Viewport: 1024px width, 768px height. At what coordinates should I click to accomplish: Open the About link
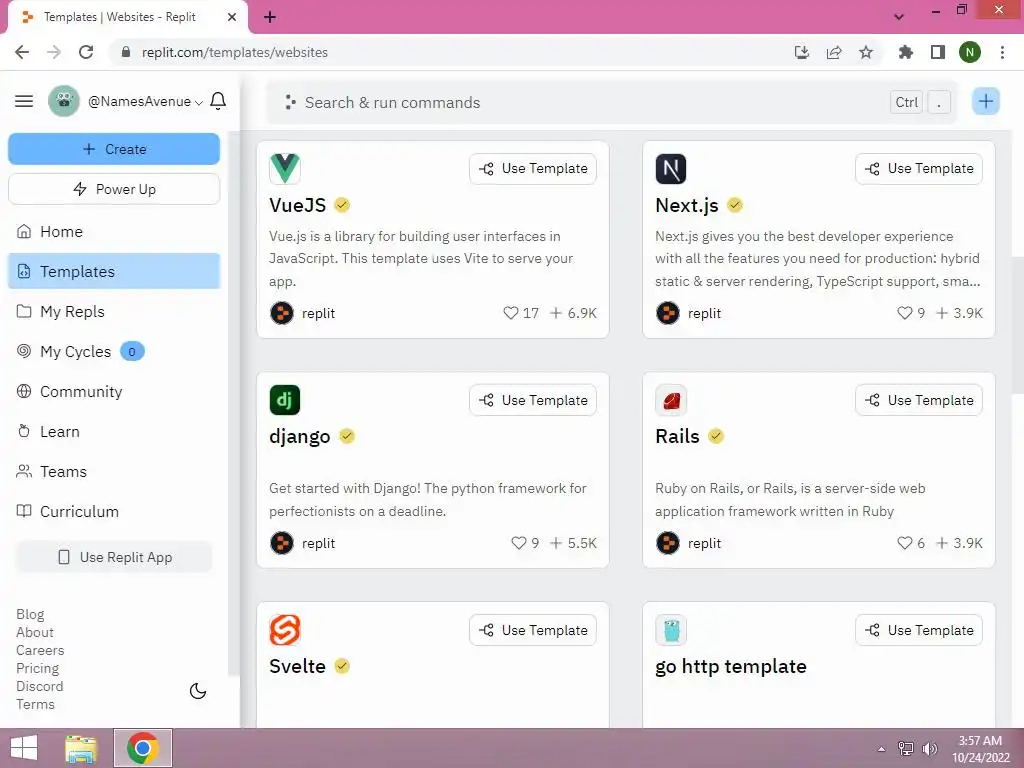click(35, 632)
